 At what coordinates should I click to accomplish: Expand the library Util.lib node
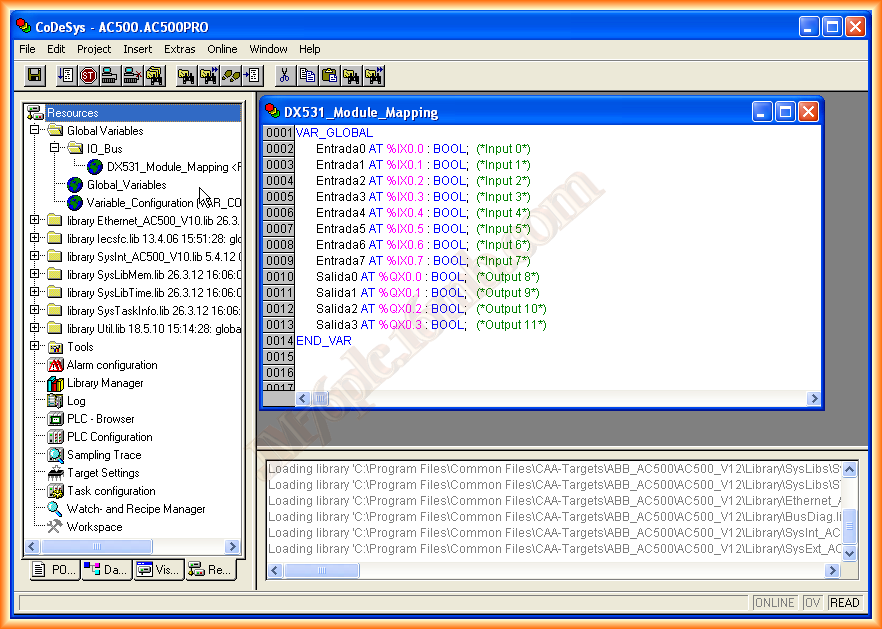click(x=36, y=329)
